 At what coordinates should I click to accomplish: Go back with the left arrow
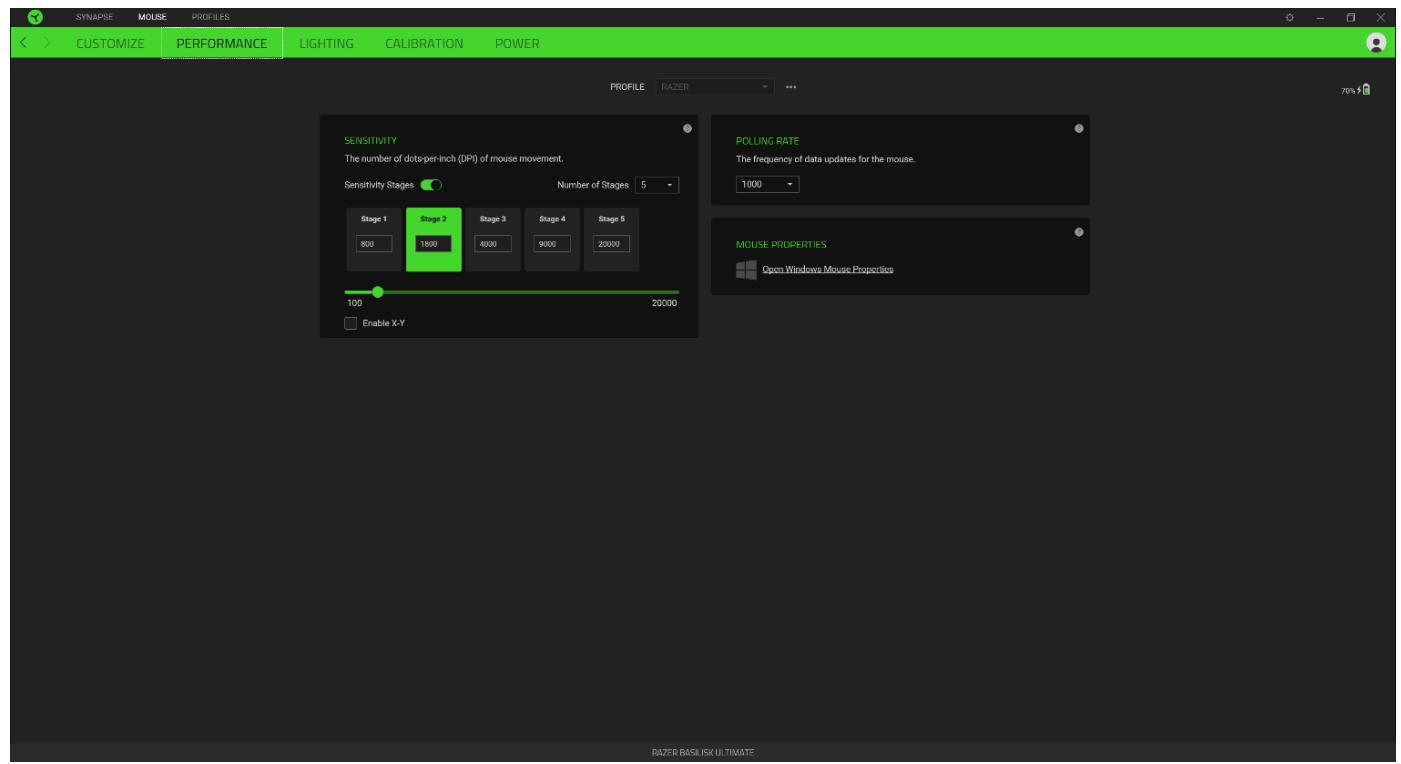tap(22, 43)
